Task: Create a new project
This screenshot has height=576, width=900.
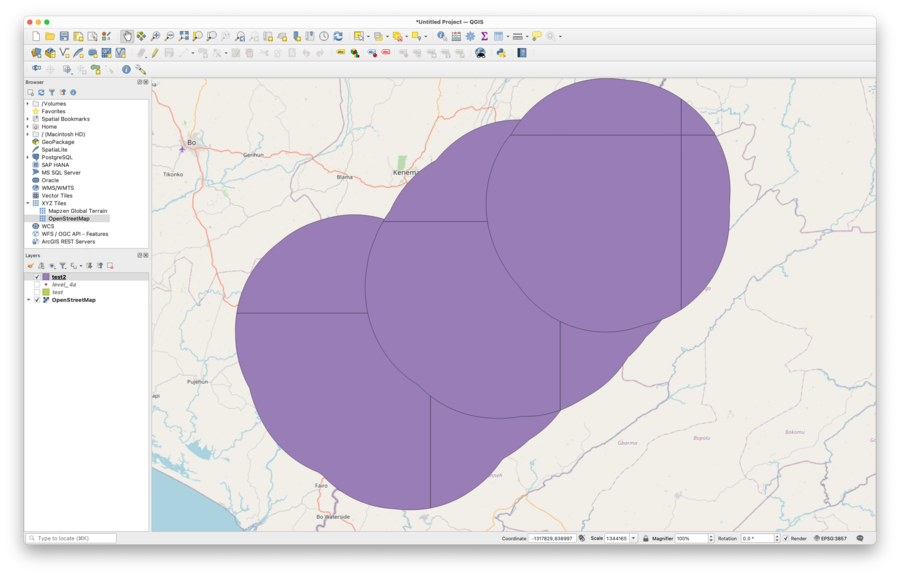Action: coord(36,35)
